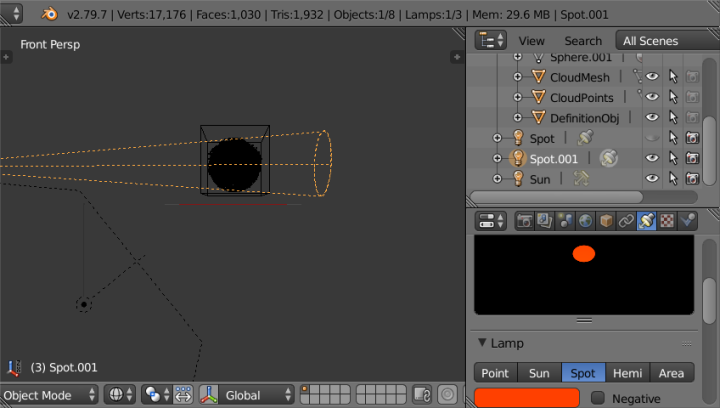Image resolution: width=720 pixels, height=408 pixels.
Task: Open the Scene properties tab icon
Action: coord(565,221)
